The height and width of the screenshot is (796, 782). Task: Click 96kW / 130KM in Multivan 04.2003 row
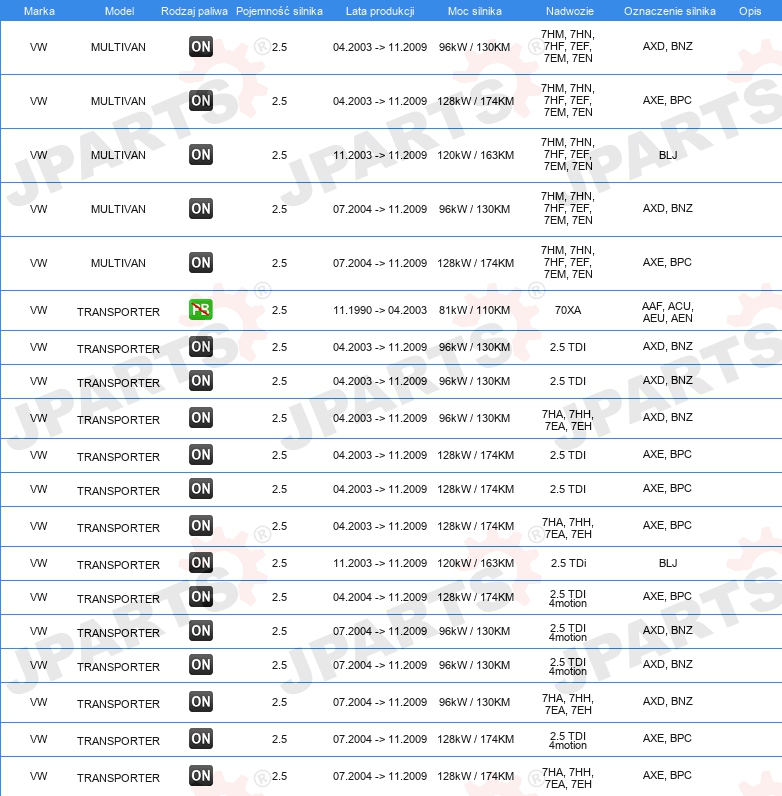click(474, 47)
